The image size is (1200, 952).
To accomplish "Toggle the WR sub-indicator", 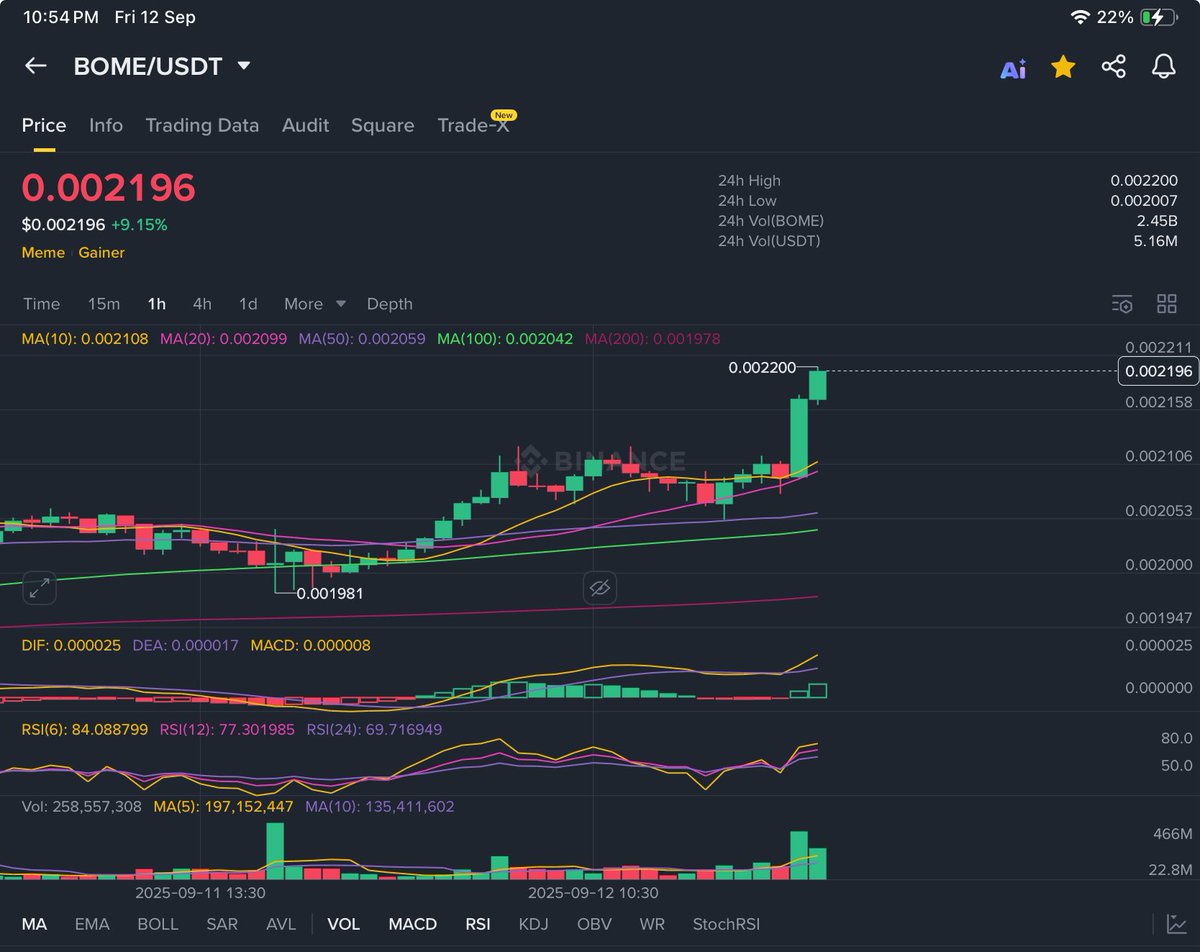I will pos(652,924).
